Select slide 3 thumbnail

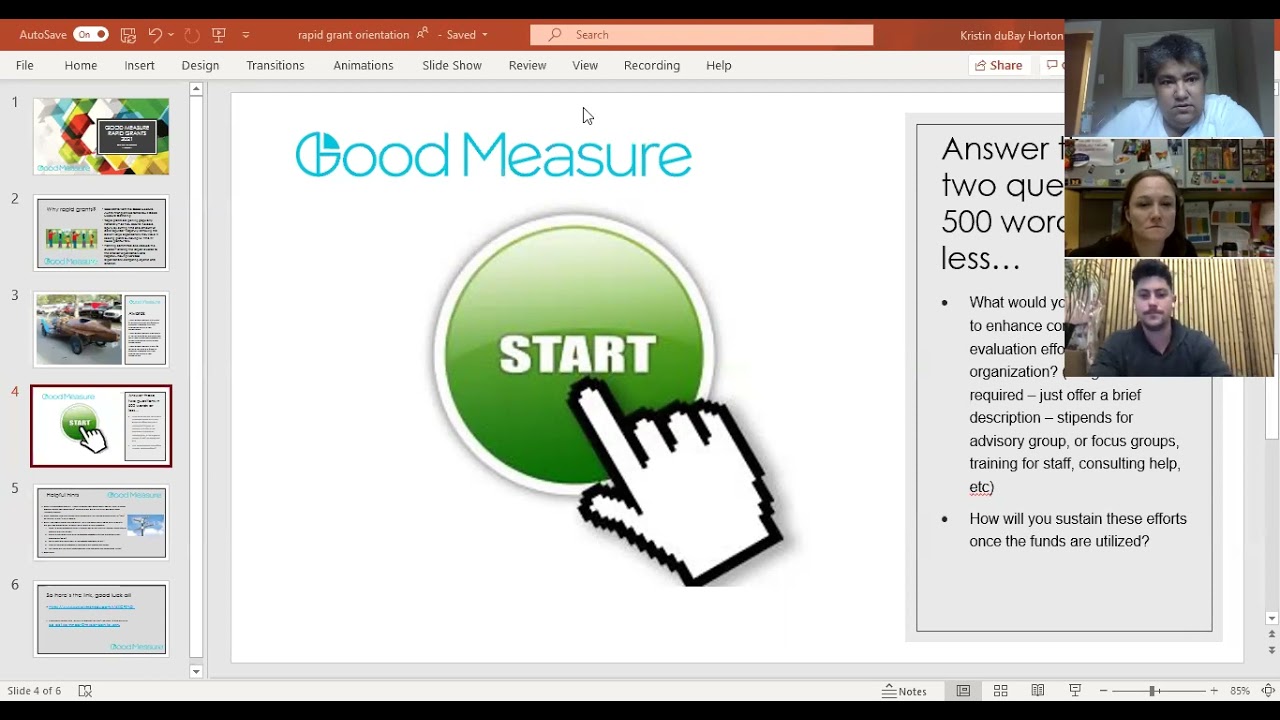coord(101,329)
